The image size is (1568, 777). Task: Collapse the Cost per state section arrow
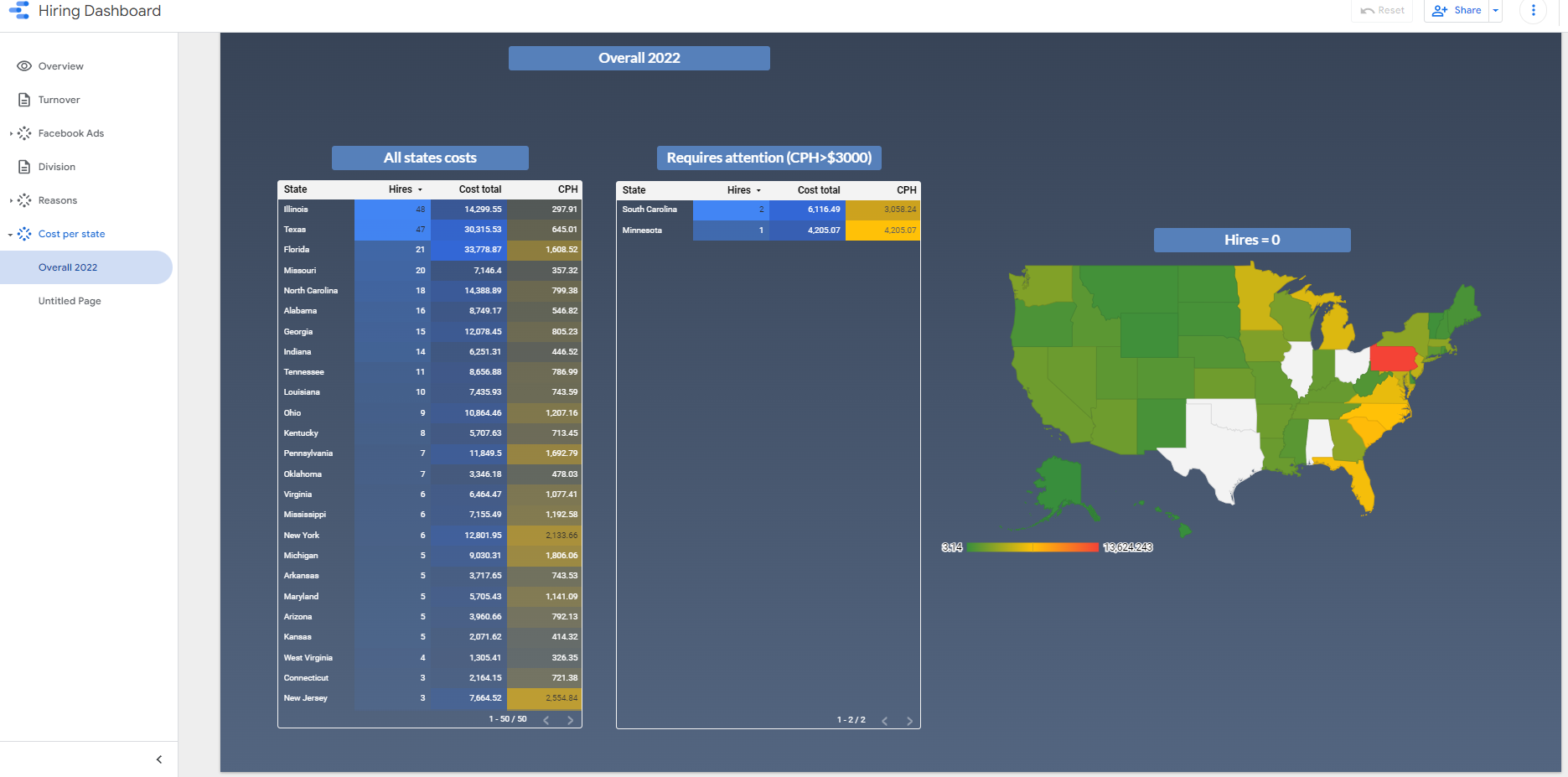click(11, 235)
